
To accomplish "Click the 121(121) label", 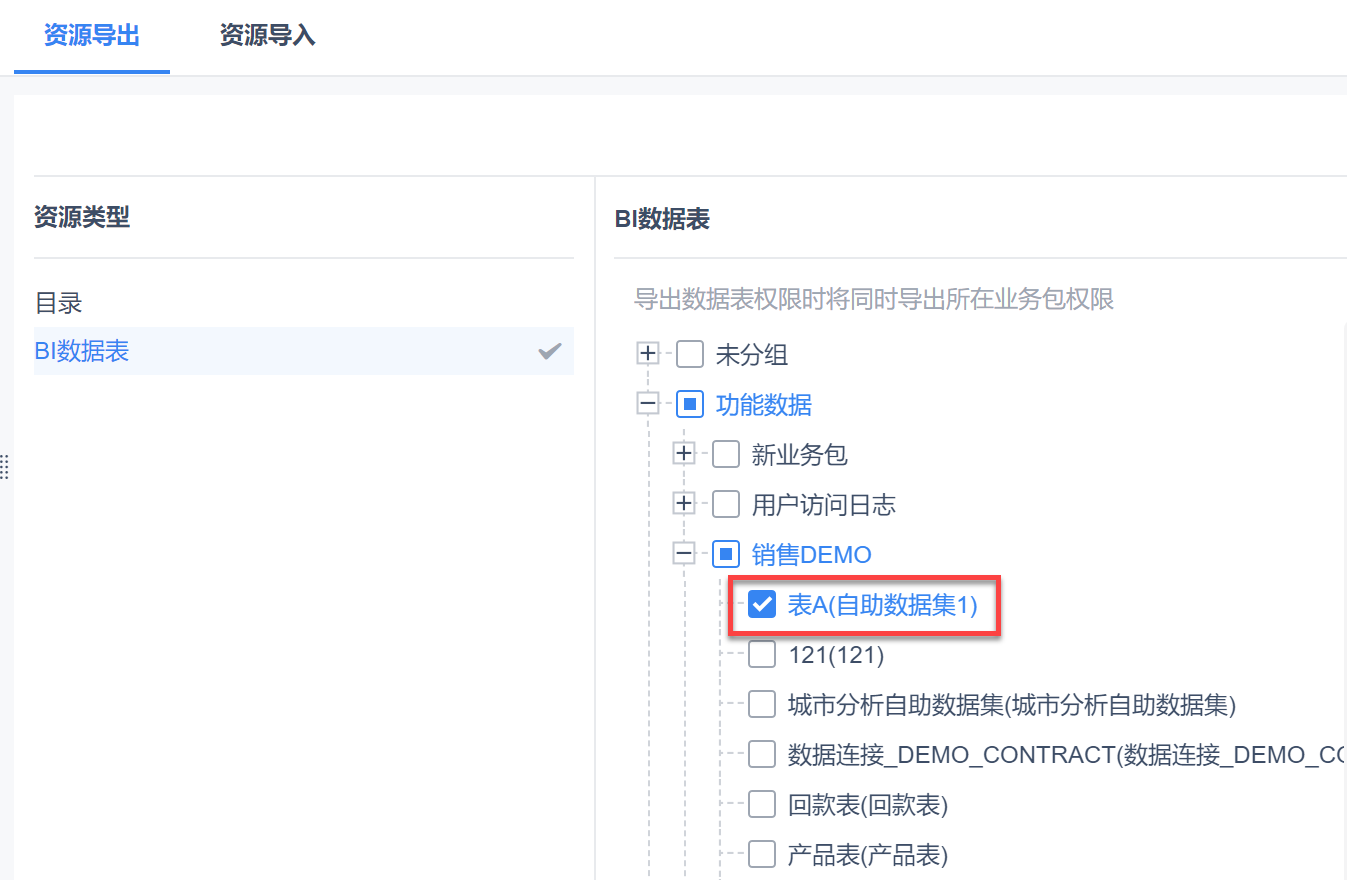I will click(836, 655).
